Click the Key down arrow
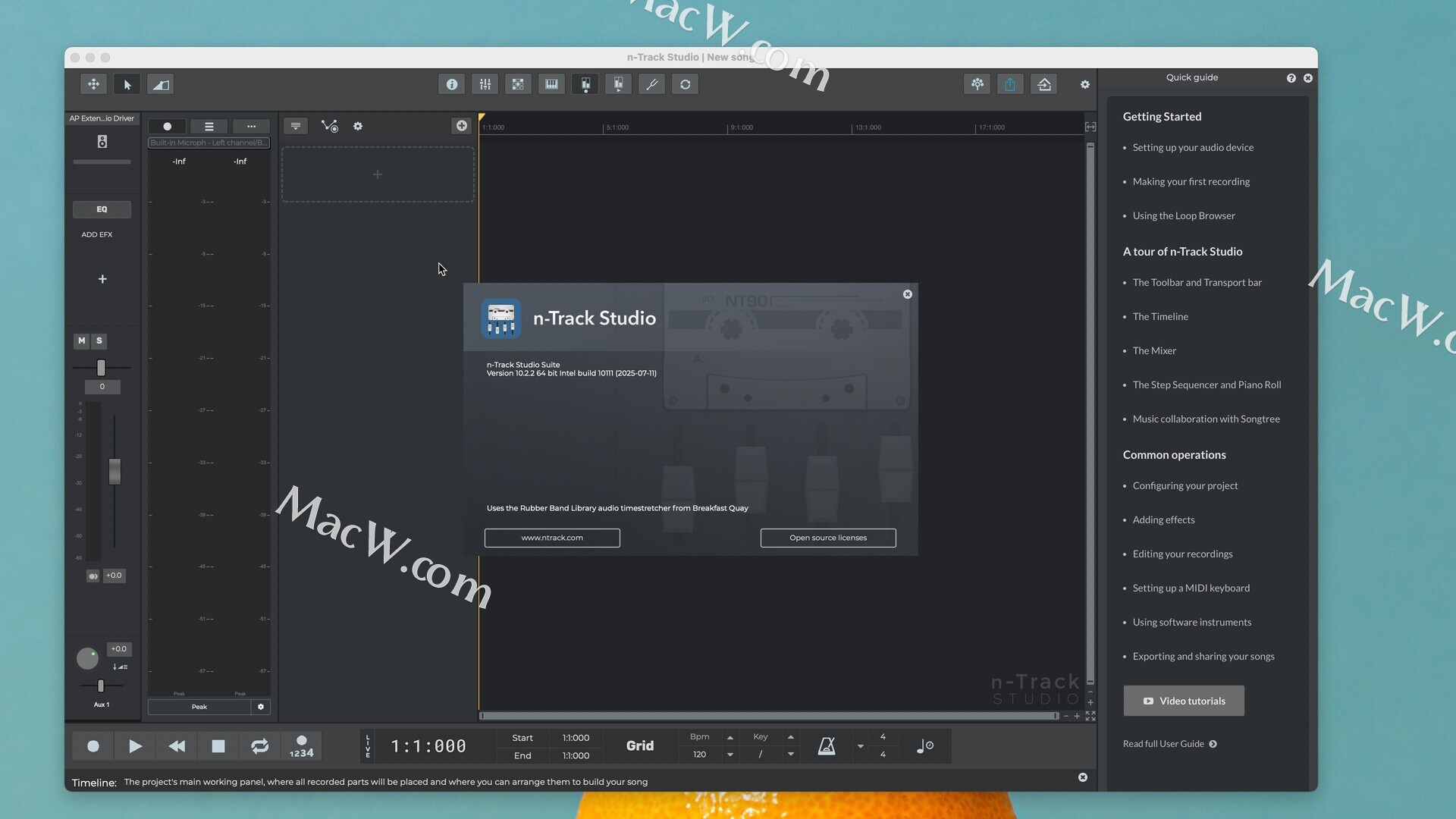 click(x=791, y=755)
